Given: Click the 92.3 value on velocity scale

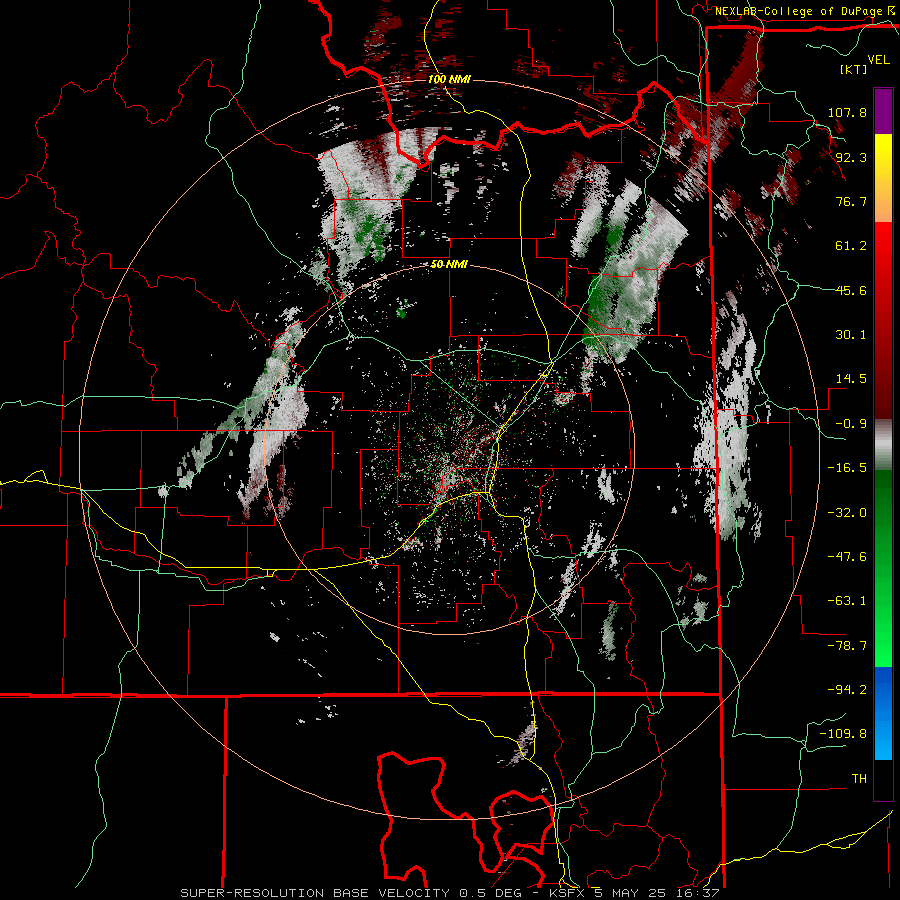Looking at the screenshot, I should [x=851, y=157].
